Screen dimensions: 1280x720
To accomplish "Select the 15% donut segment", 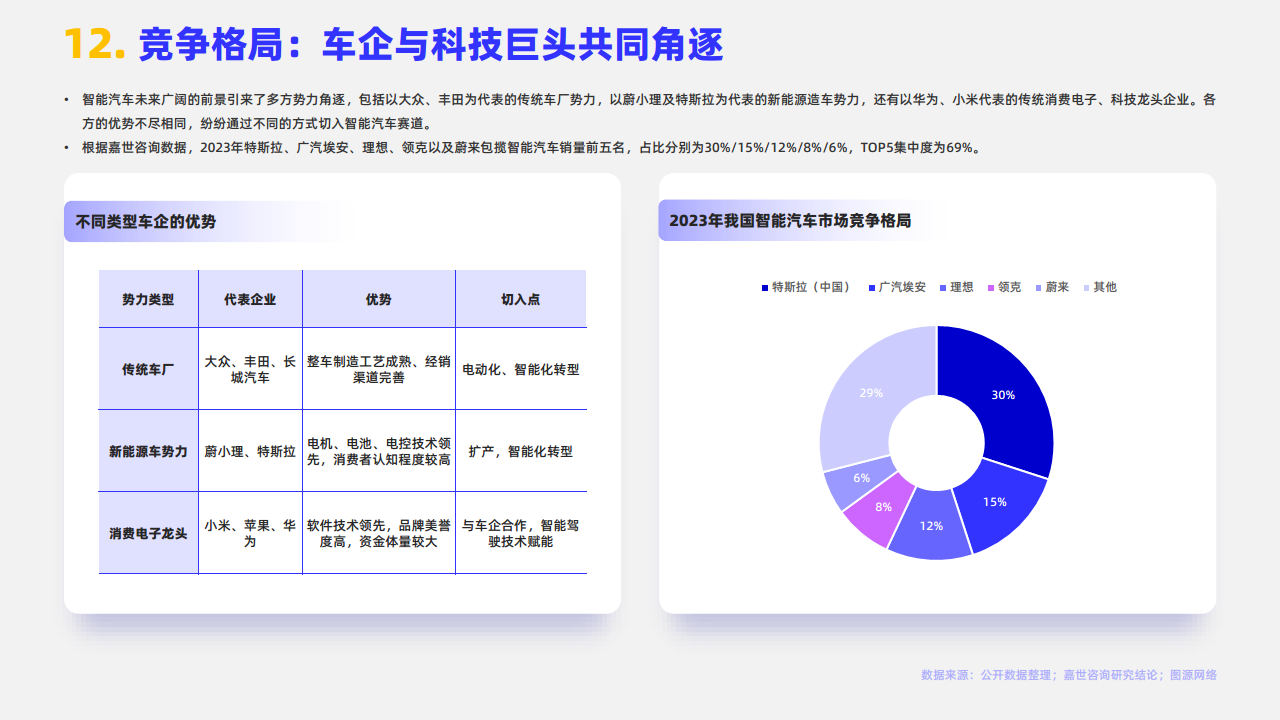I will [x=994, y=502].
